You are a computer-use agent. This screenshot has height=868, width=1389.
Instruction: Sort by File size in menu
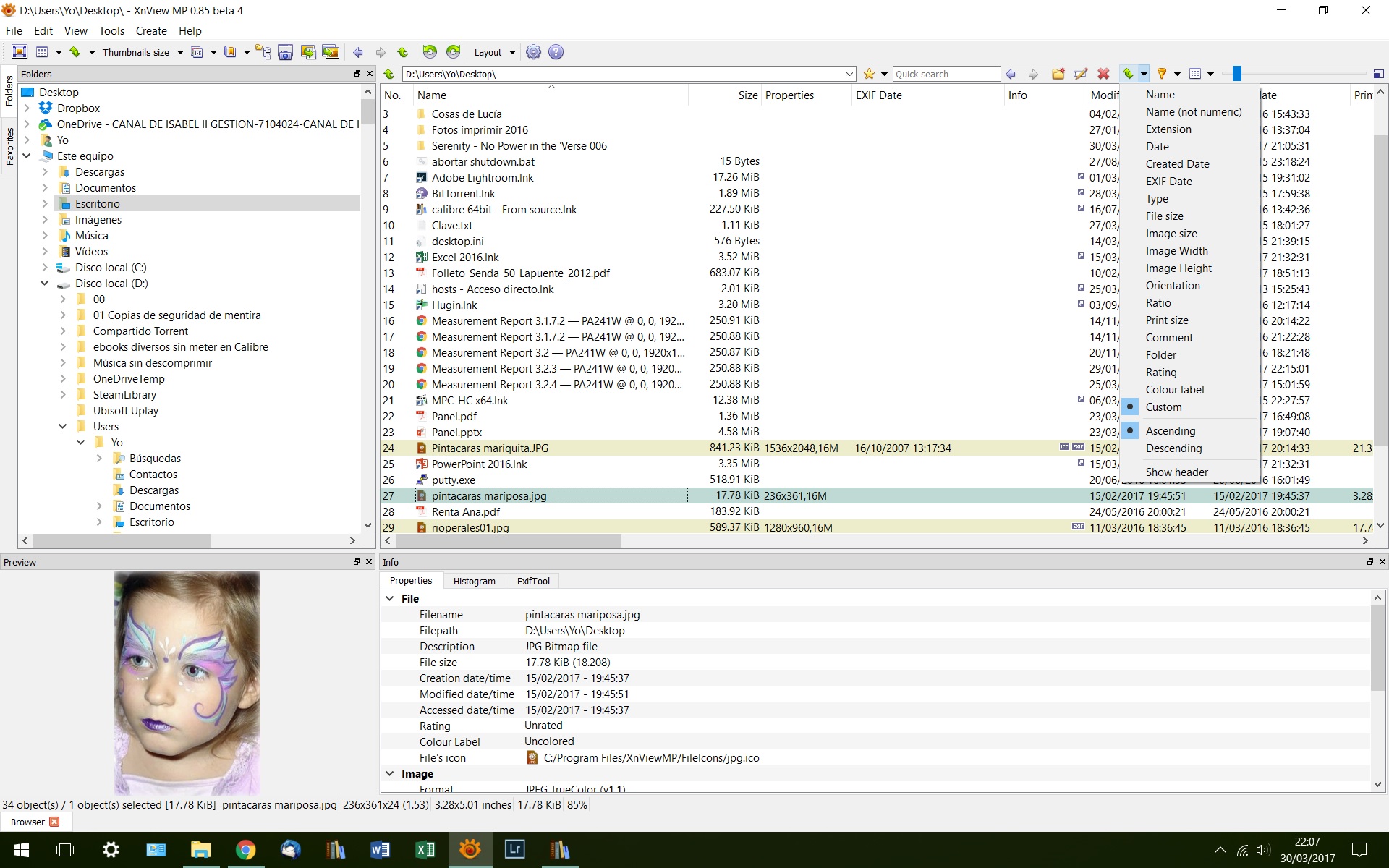(1164, 216)
